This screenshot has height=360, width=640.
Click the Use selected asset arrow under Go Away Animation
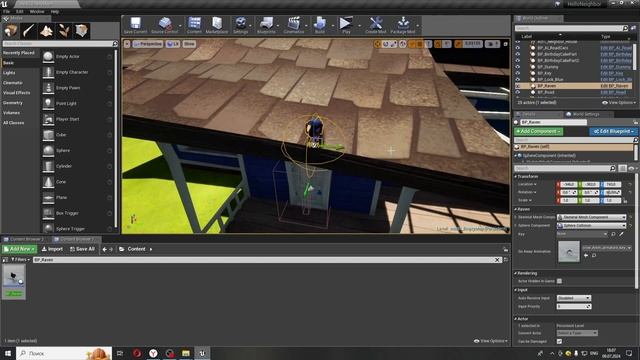[x=586, y=256]
